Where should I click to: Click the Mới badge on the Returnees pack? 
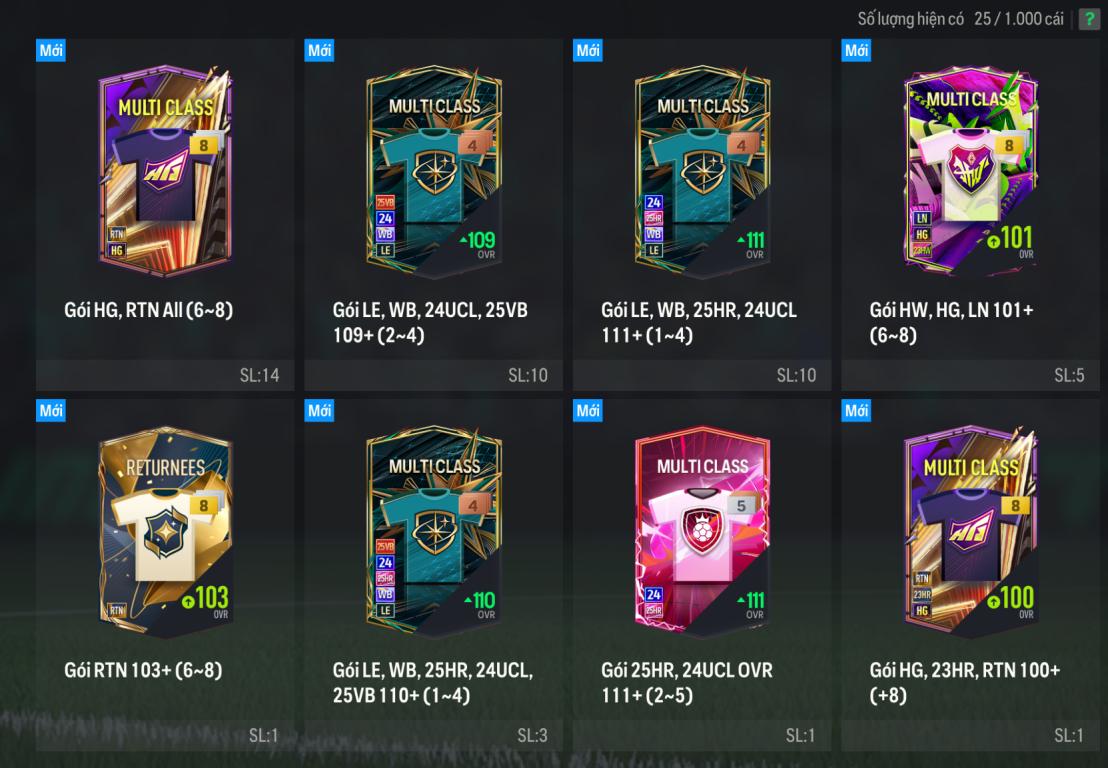[x=51, y=410]
